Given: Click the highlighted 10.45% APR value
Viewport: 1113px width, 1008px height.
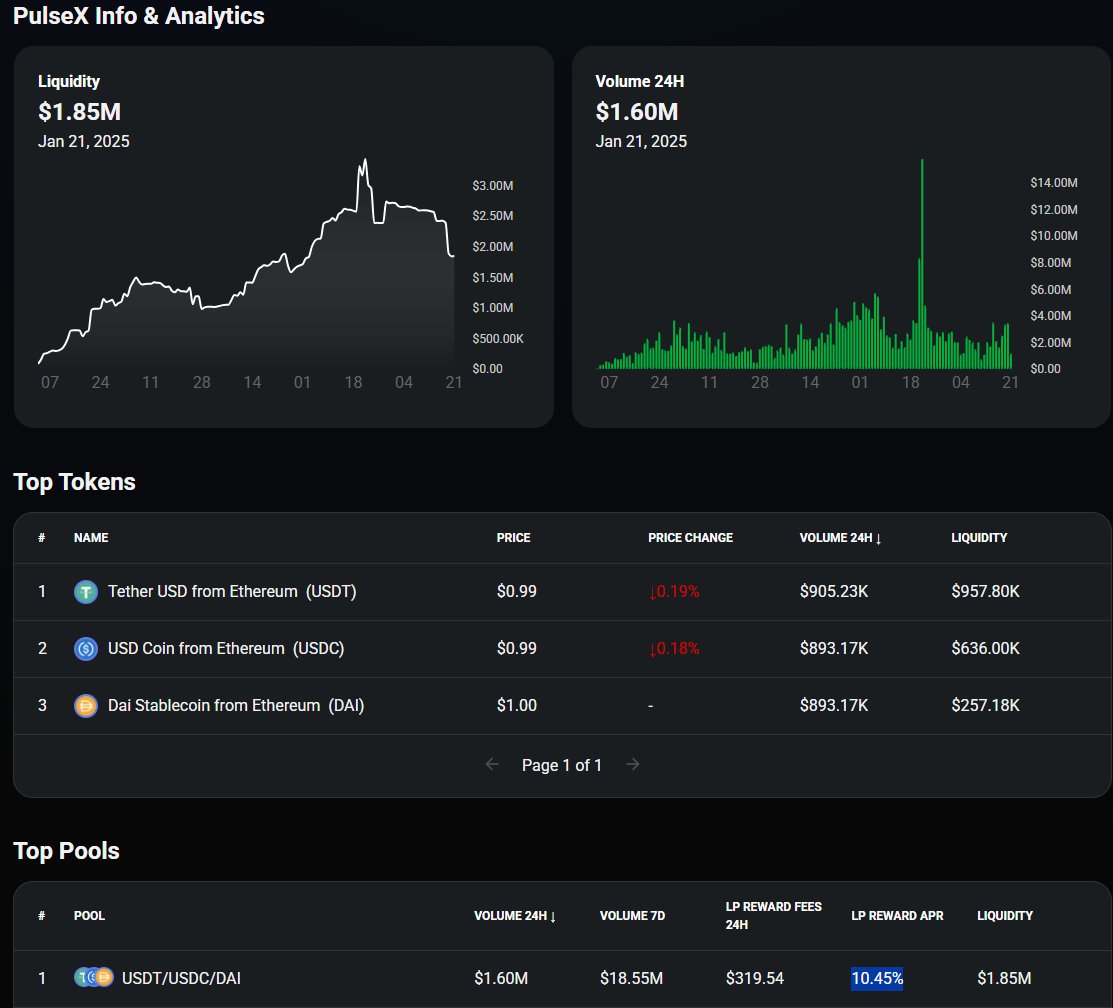Looking at the screenshot, I should point(877,977).
